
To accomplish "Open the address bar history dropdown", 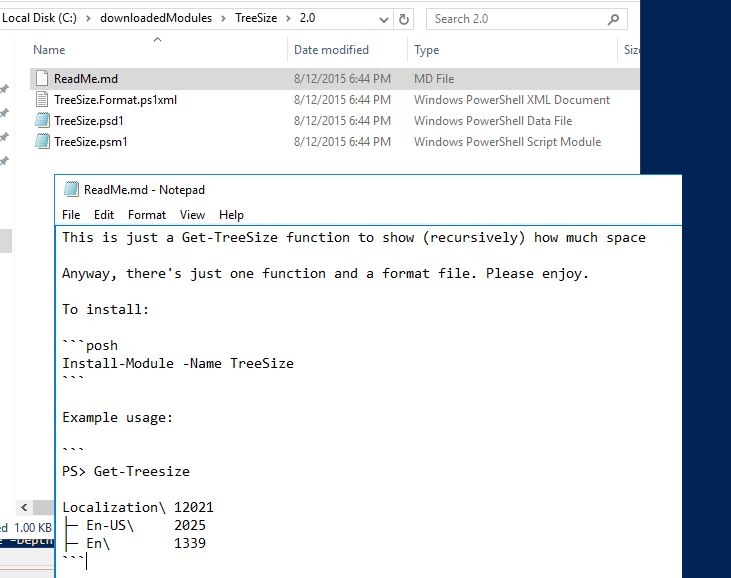I will tap(384, 20).
